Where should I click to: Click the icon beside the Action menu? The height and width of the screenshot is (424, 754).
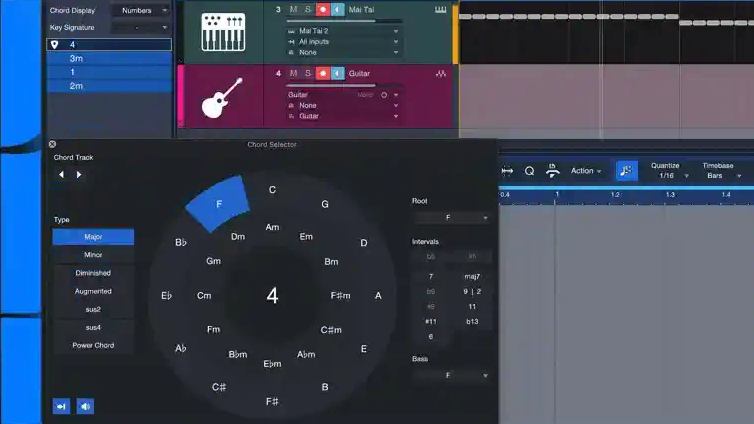tap(553, 170)
